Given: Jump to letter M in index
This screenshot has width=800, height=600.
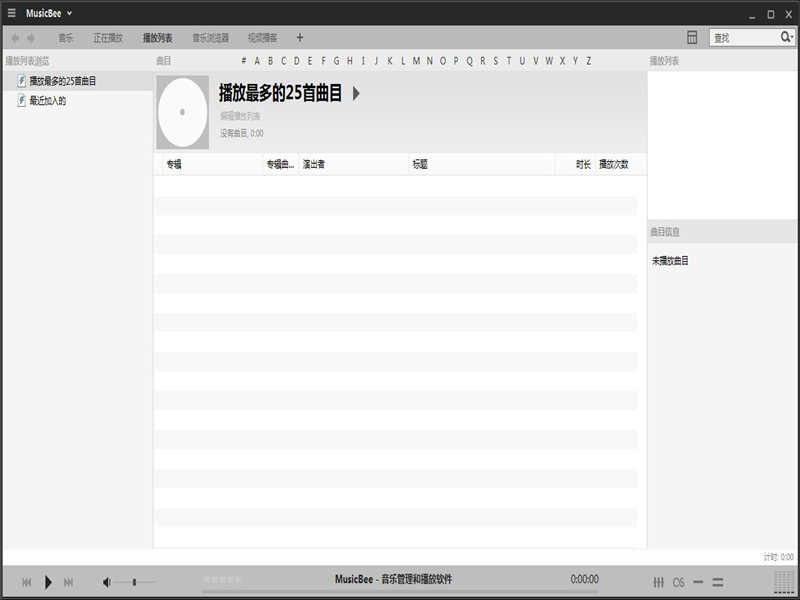Looking at the screenshot, I should (416, 61).
